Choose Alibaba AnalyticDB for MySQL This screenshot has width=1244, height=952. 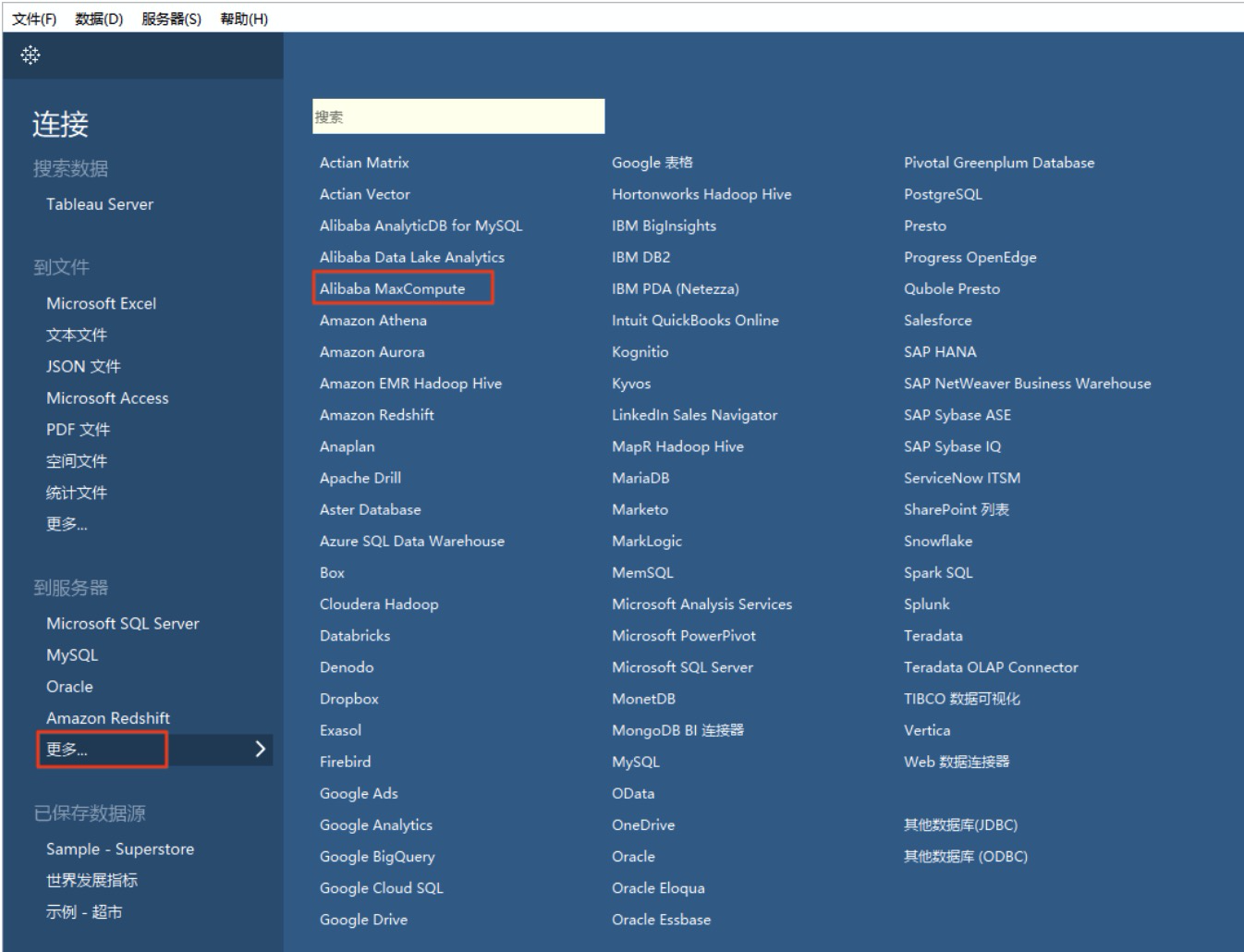421,226
